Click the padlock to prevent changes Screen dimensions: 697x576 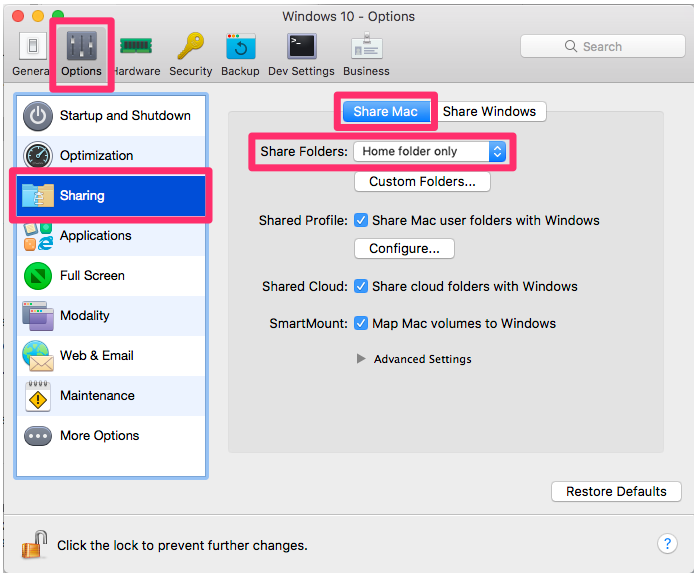35,544
